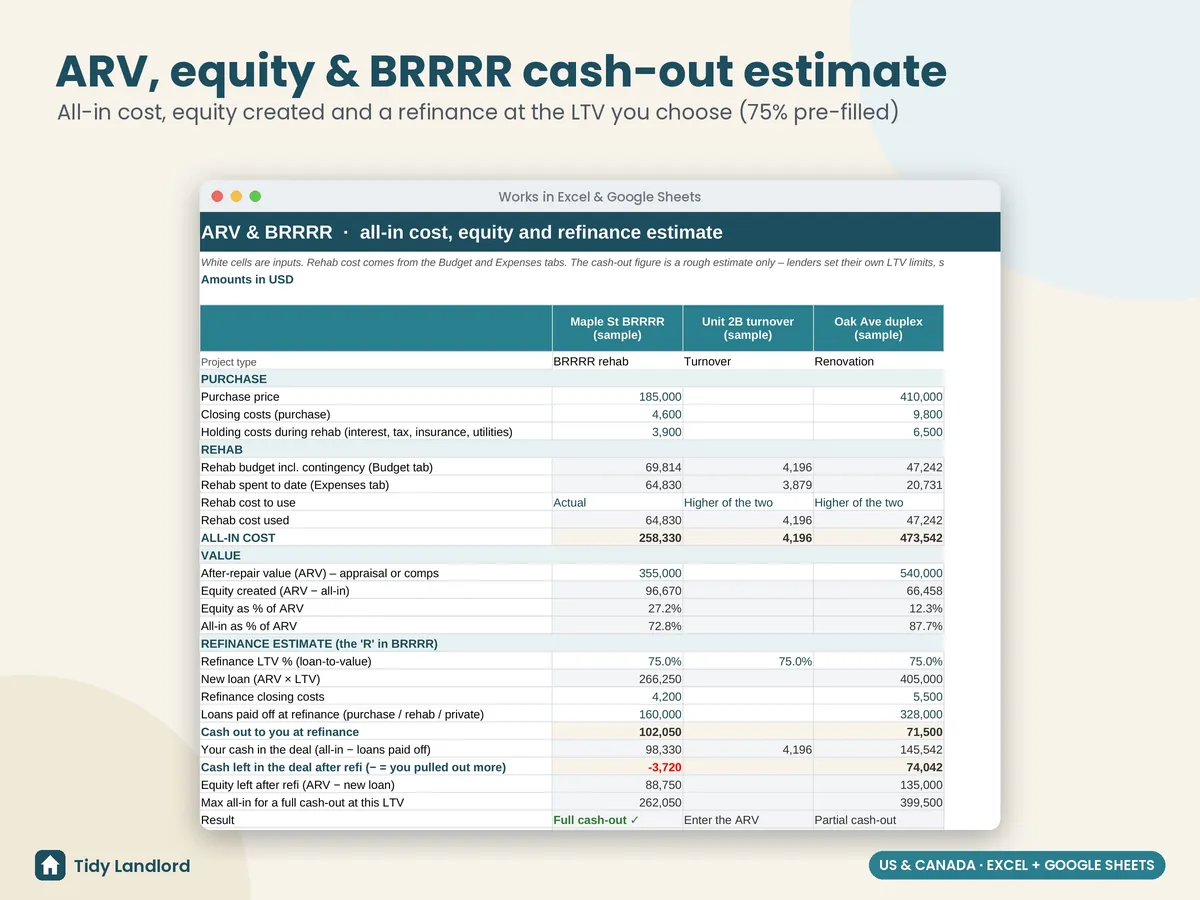Select all-in cost value 473,542
The image size is (1200, 900).
[878, 538]
